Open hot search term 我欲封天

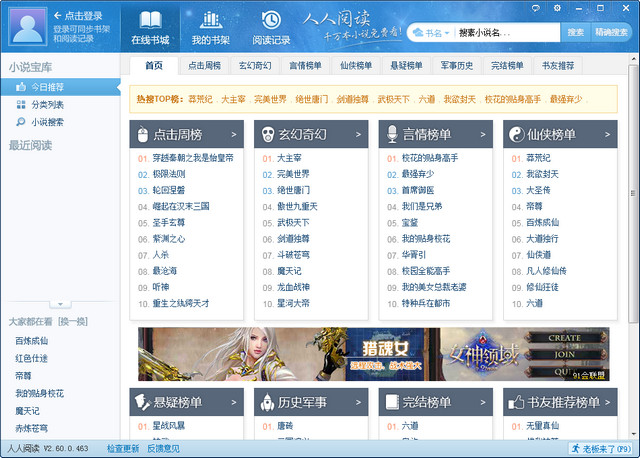(460, 99)
